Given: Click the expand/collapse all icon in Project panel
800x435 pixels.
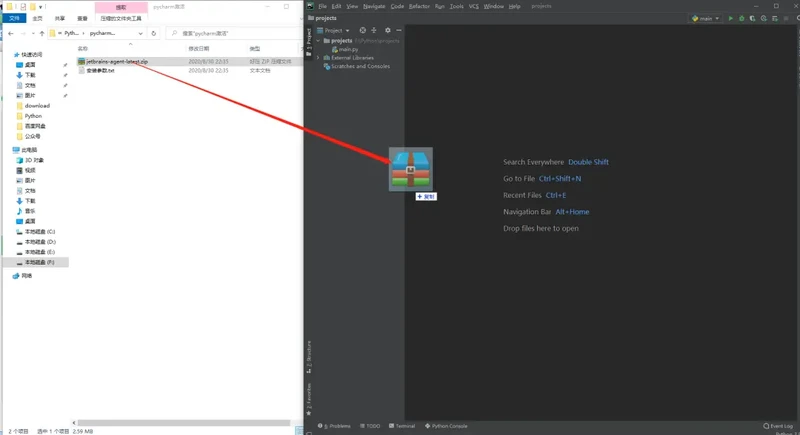Looking at the screenshot, I should [x=374, y=30].
